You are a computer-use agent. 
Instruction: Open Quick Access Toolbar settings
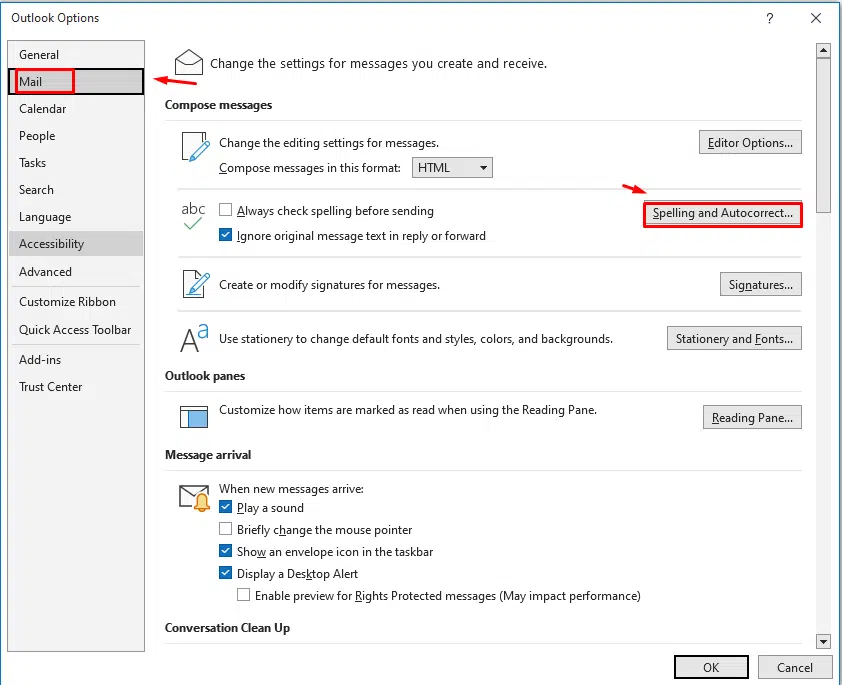coord(76,330)
